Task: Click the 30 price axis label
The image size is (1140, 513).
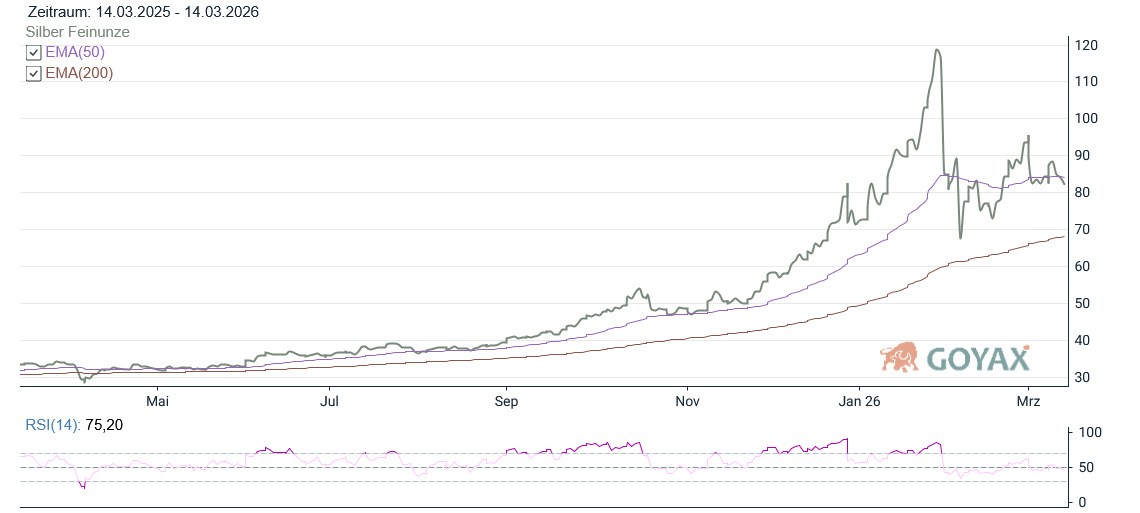Action: coord(1084,378)
